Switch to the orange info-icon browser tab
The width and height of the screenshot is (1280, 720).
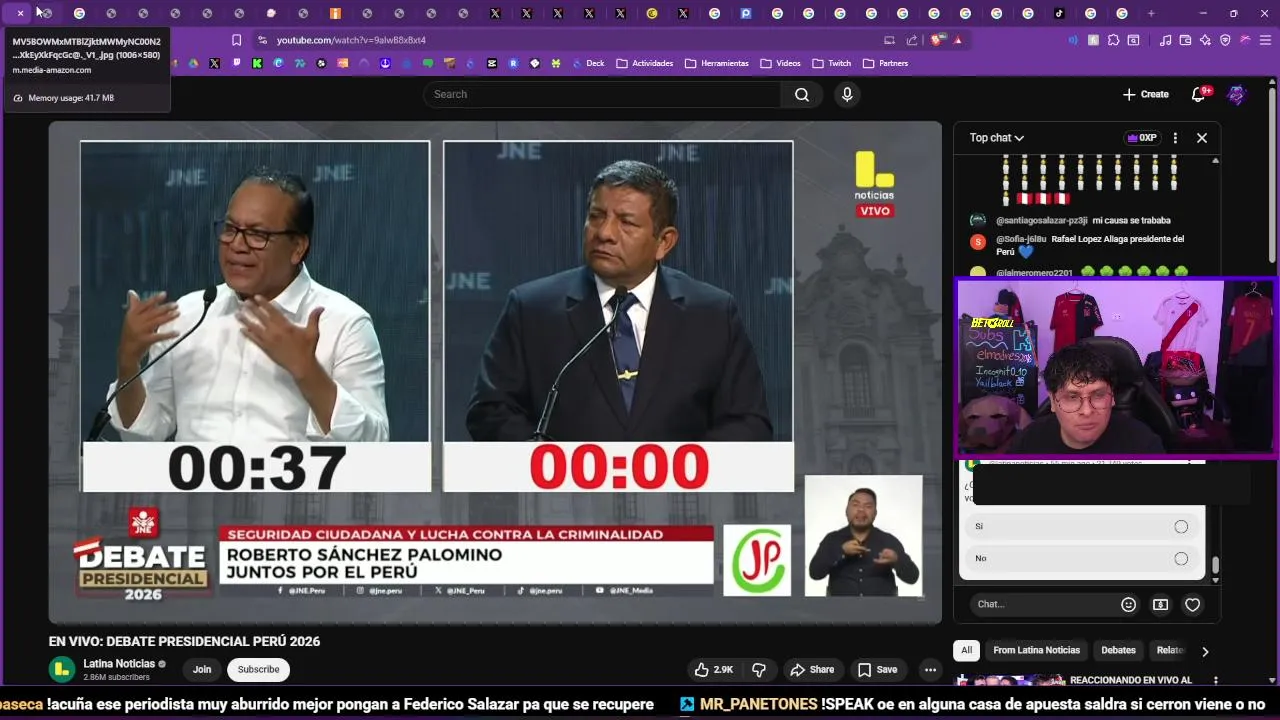pyautogui.click(x=336, y=13)
